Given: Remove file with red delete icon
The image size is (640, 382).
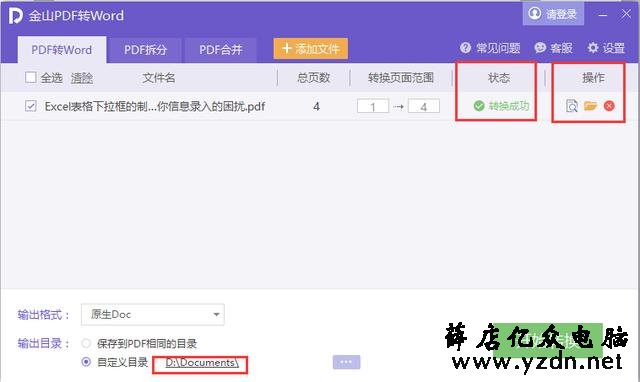Looking at the screenshot, I should point(609,106).
